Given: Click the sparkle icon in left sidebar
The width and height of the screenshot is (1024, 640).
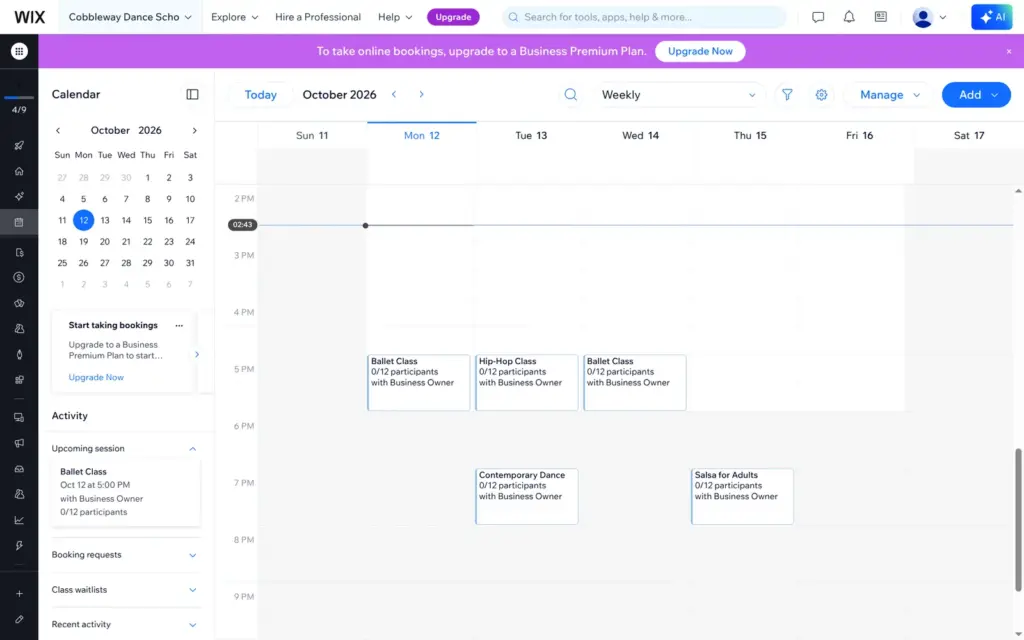Looking at the screenshot, I should (x=19, y=197).
